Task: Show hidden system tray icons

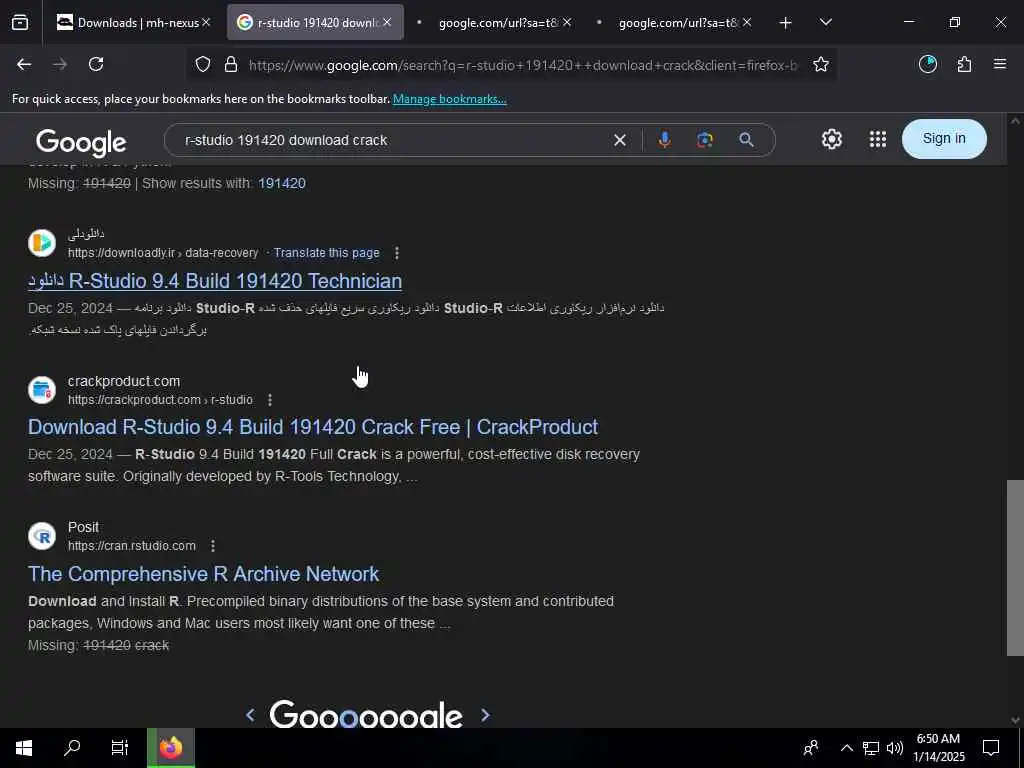Action: tap(846, 748)
